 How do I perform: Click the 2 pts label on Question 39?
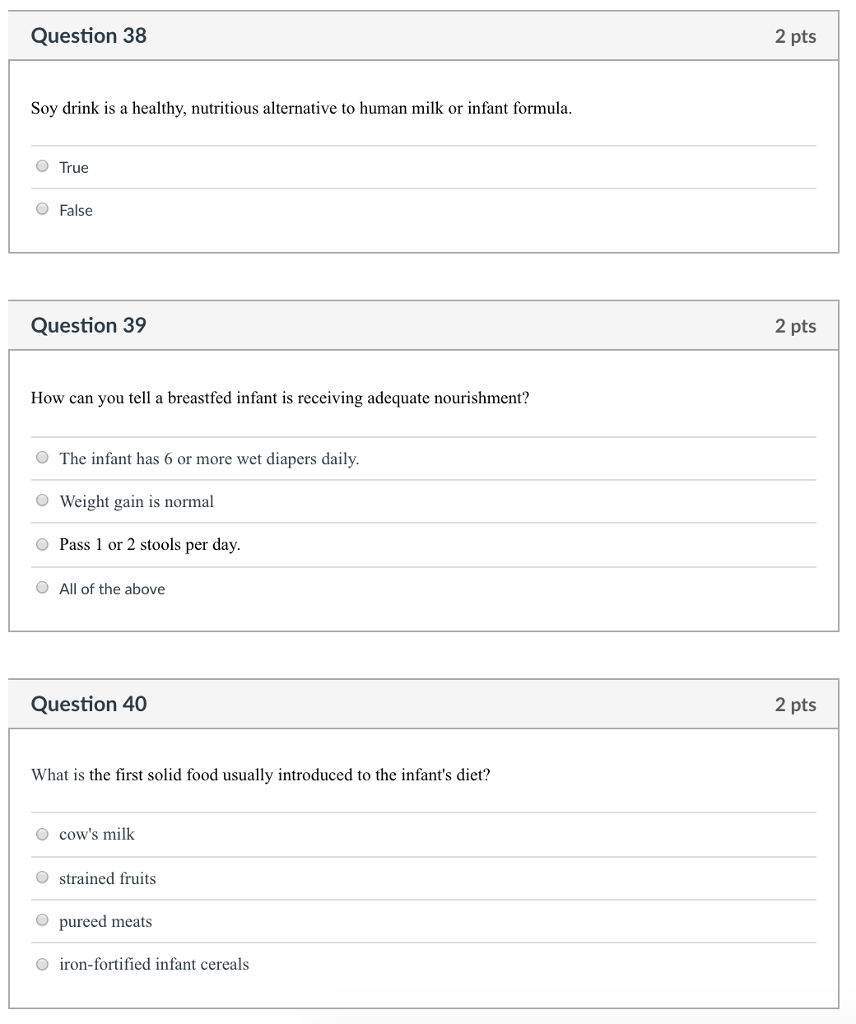[797, 325]
